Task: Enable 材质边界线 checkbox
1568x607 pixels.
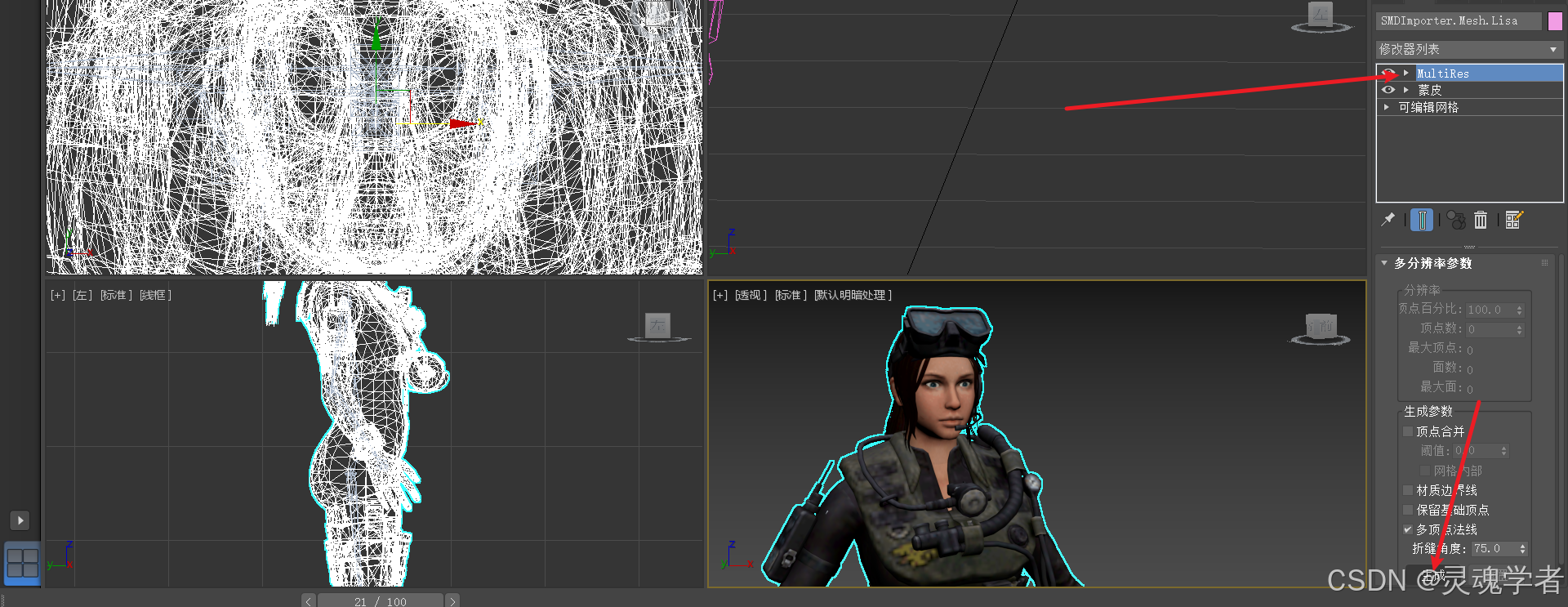Action: tap(1408, 490)
